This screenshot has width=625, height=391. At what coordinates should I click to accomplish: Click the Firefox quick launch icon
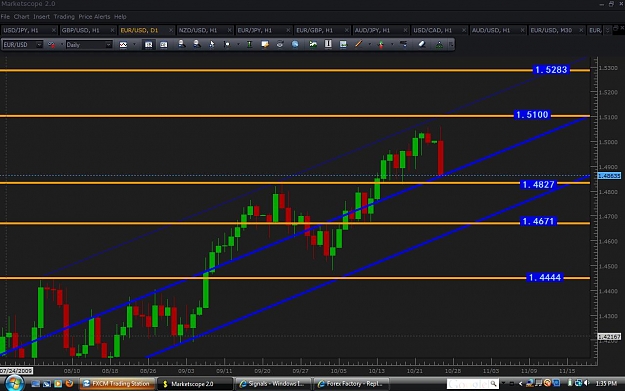tap(69, 383)
